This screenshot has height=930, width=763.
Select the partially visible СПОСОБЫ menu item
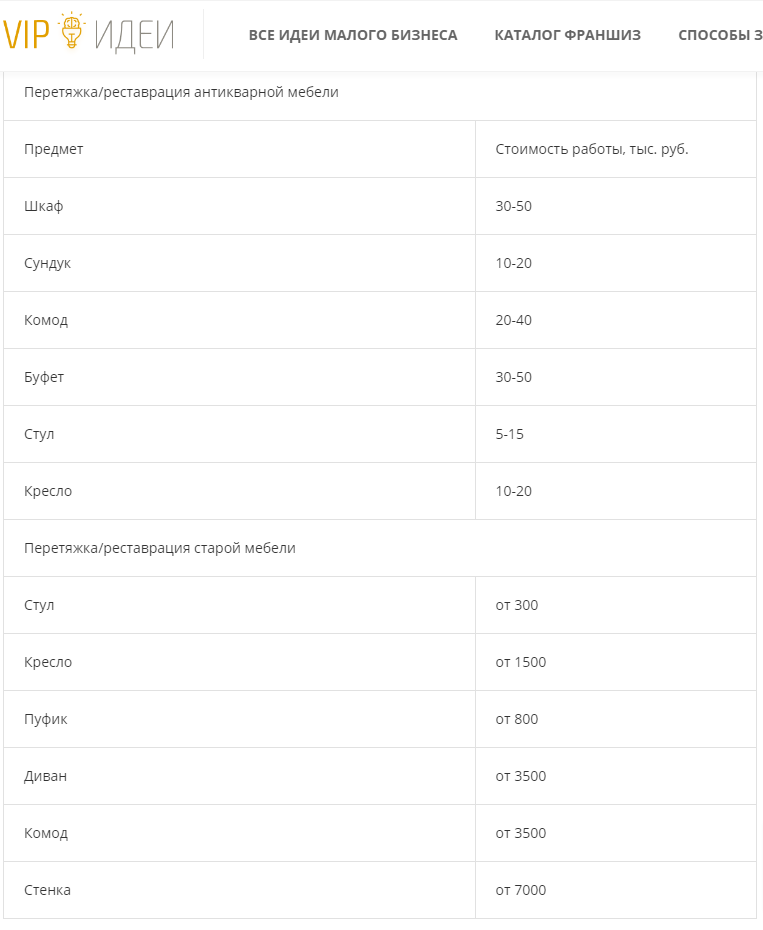720,35
